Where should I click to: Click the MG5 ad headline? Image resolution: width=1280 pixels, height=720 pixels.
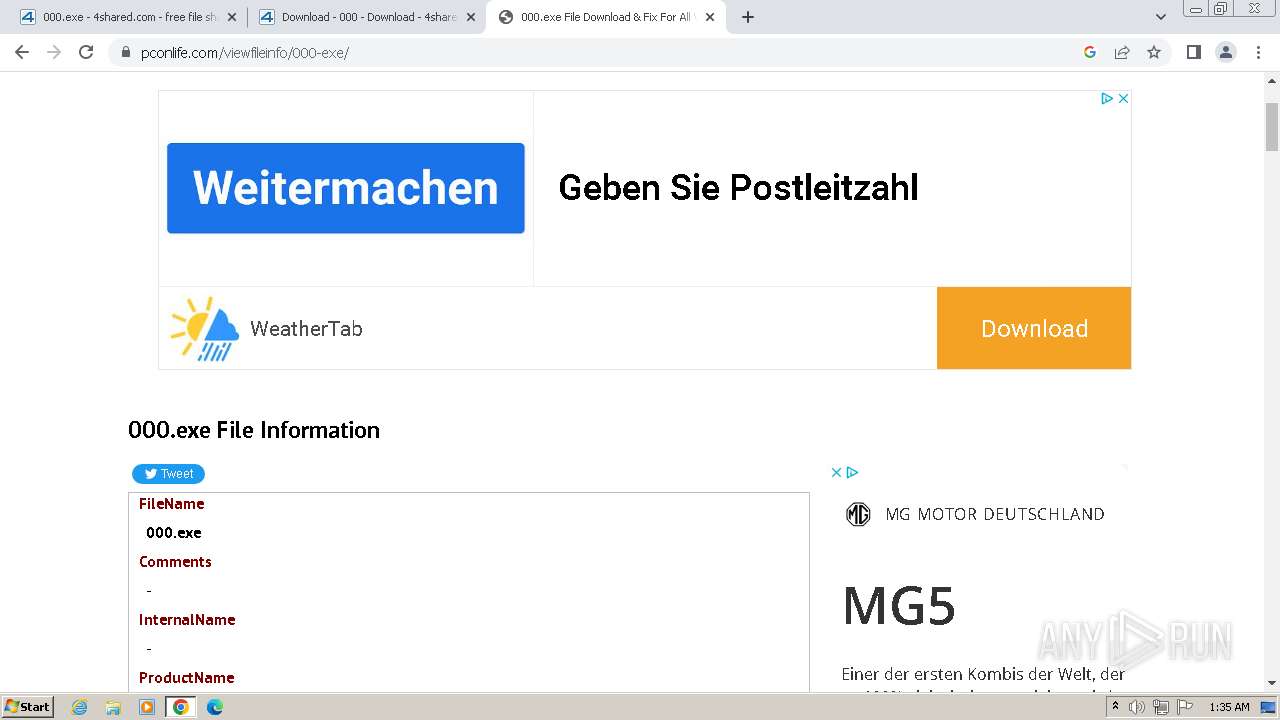click(899, 606)
